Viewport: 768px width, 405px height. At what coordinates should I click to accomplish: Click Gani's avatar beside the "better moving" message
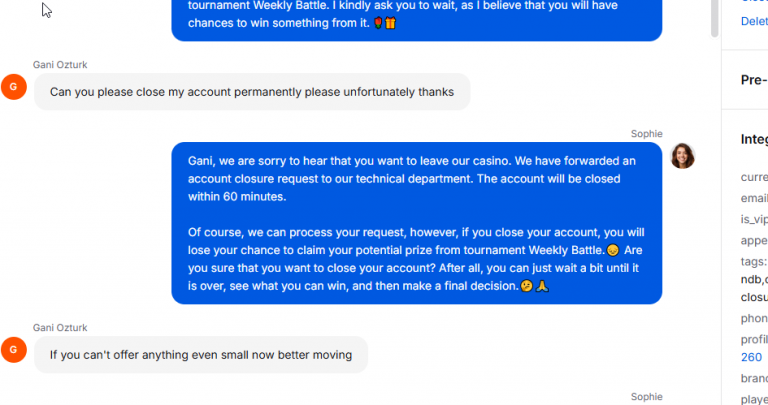[x=13, y=349]
